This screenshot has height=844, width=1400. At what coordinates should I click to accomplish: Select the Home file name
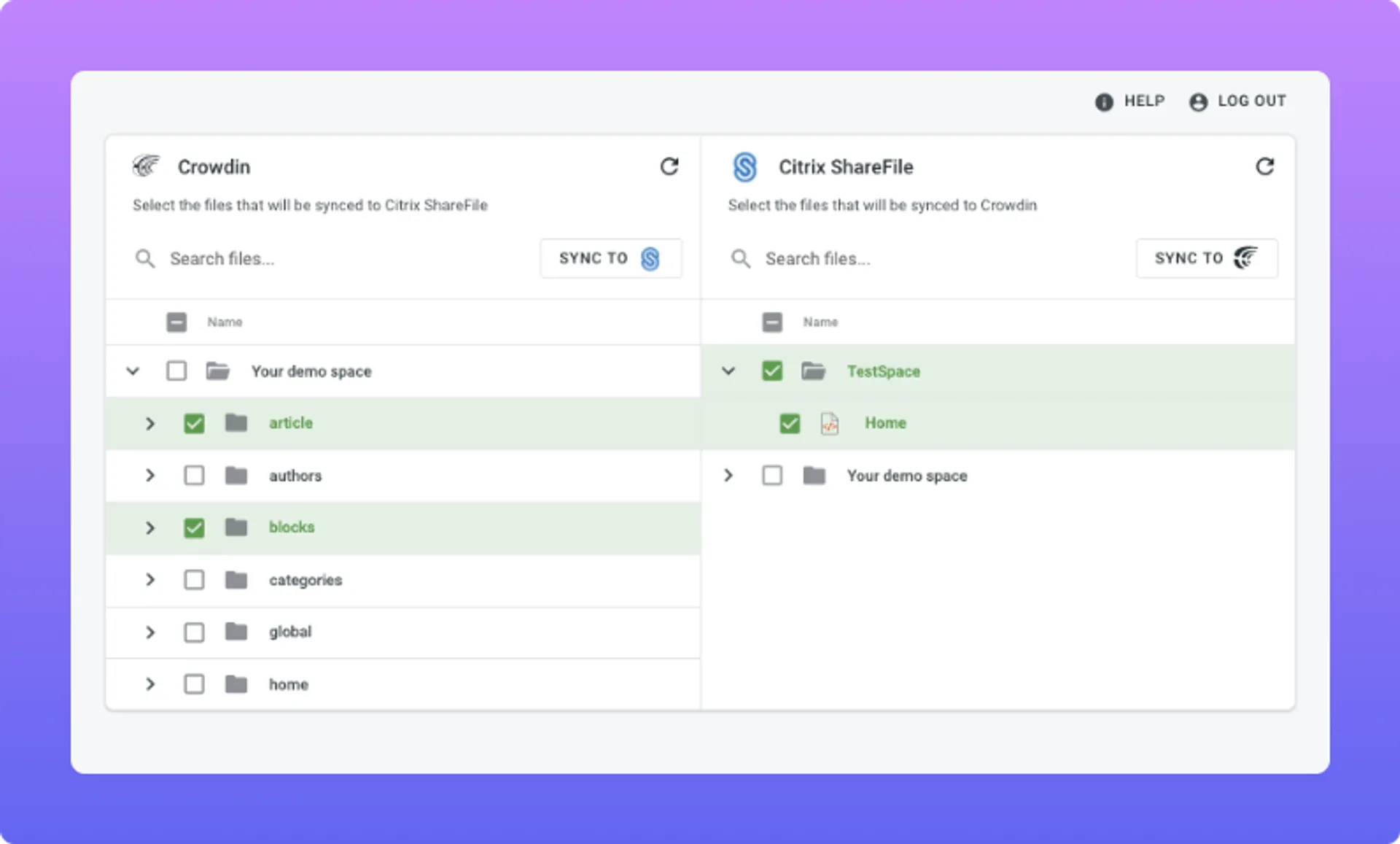click(885, 423)
